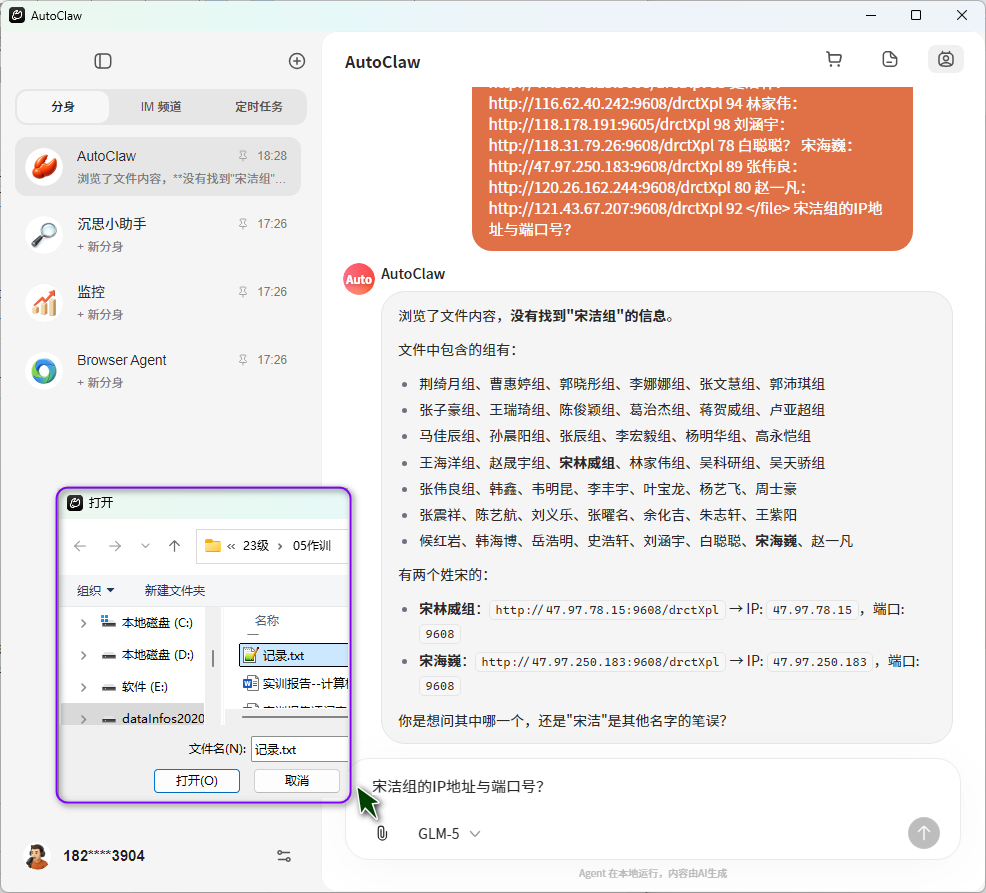
Task: Click the red lobster AutoClaw avatar
Action: click(x=44, y=167)
